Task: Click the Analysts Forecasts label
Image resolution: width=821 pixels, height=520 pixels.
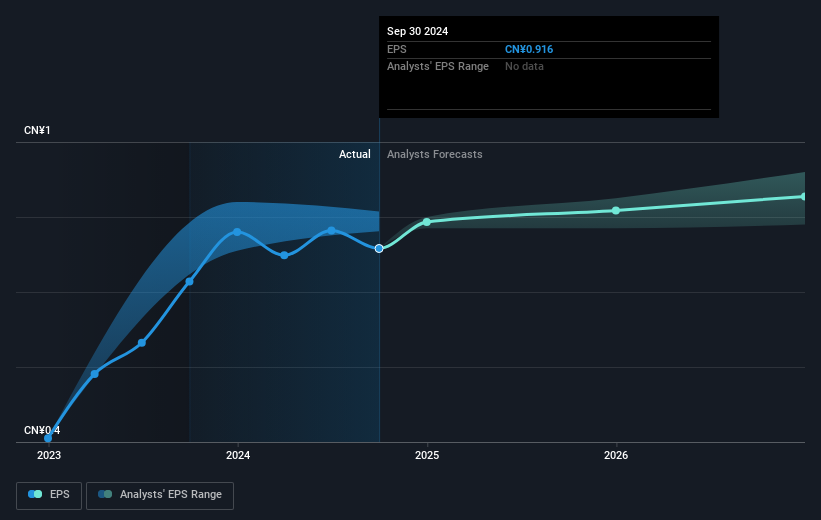Action: click(x=435, y=154)
